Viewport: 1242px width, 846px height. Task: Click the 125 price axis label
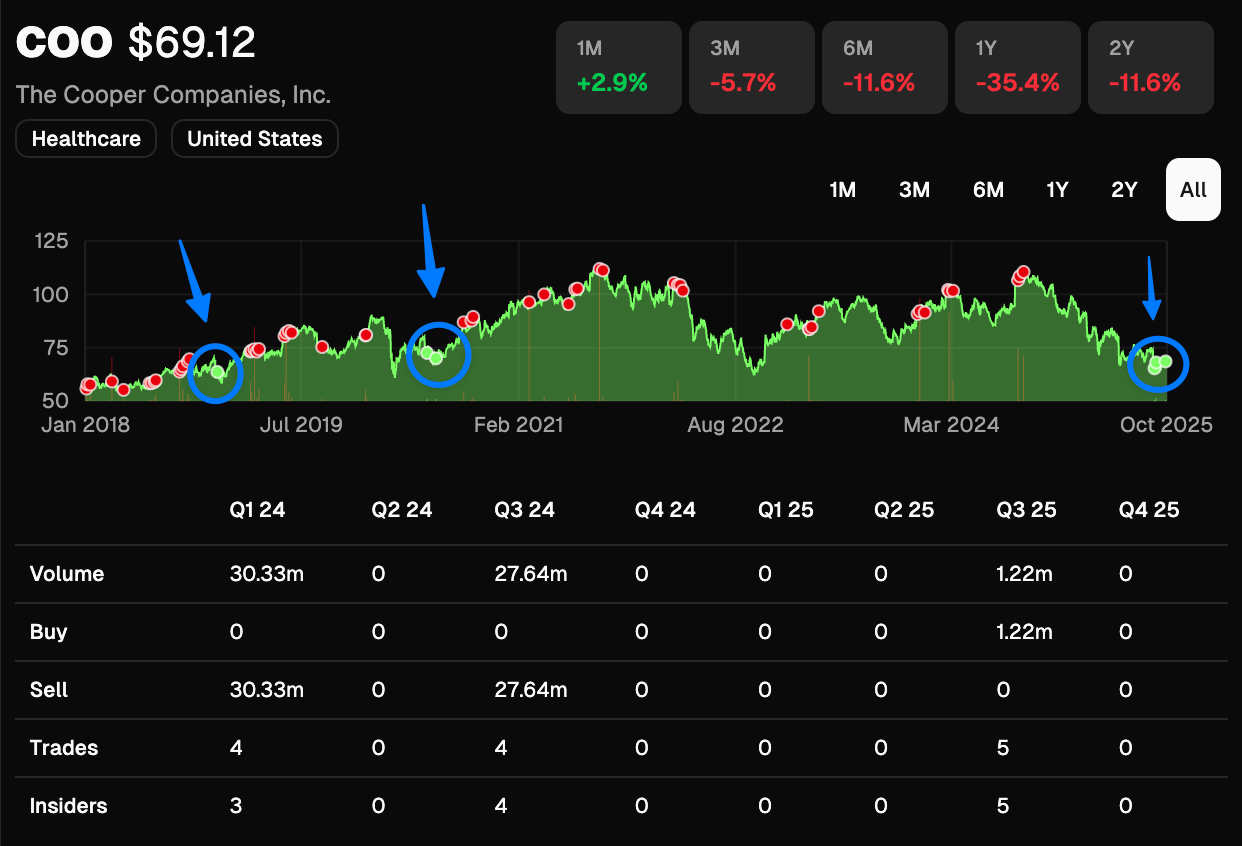coord(51,241)
